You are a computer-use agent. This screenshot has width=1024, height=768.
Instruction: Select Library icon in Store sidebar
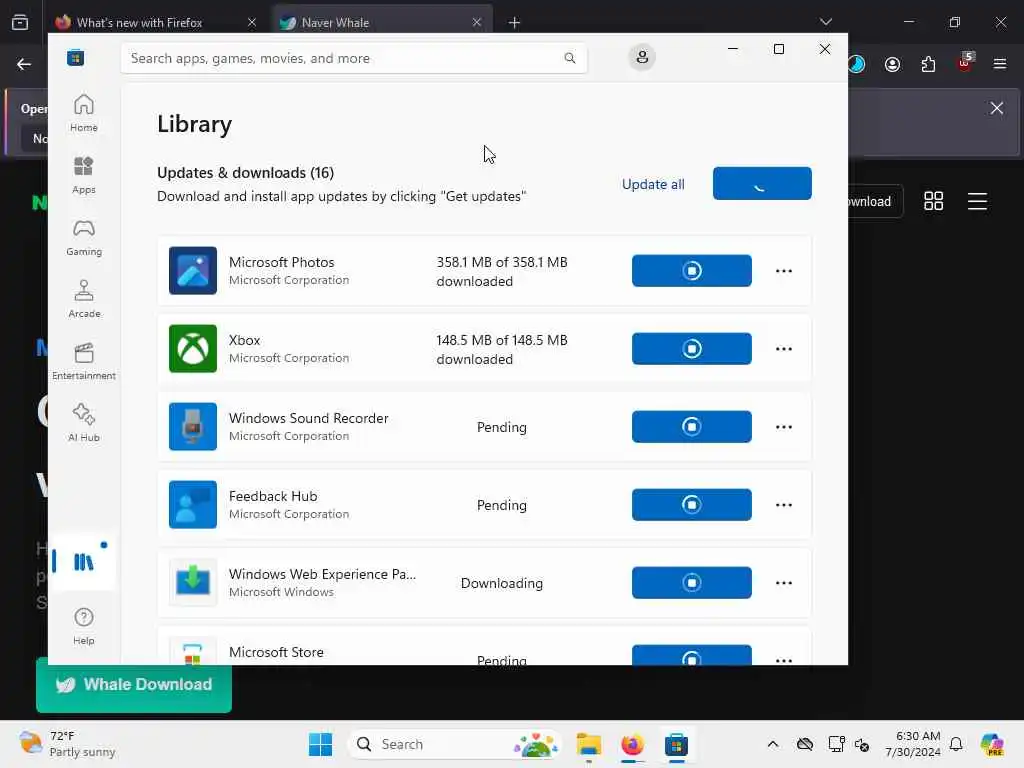pos(84,562)
